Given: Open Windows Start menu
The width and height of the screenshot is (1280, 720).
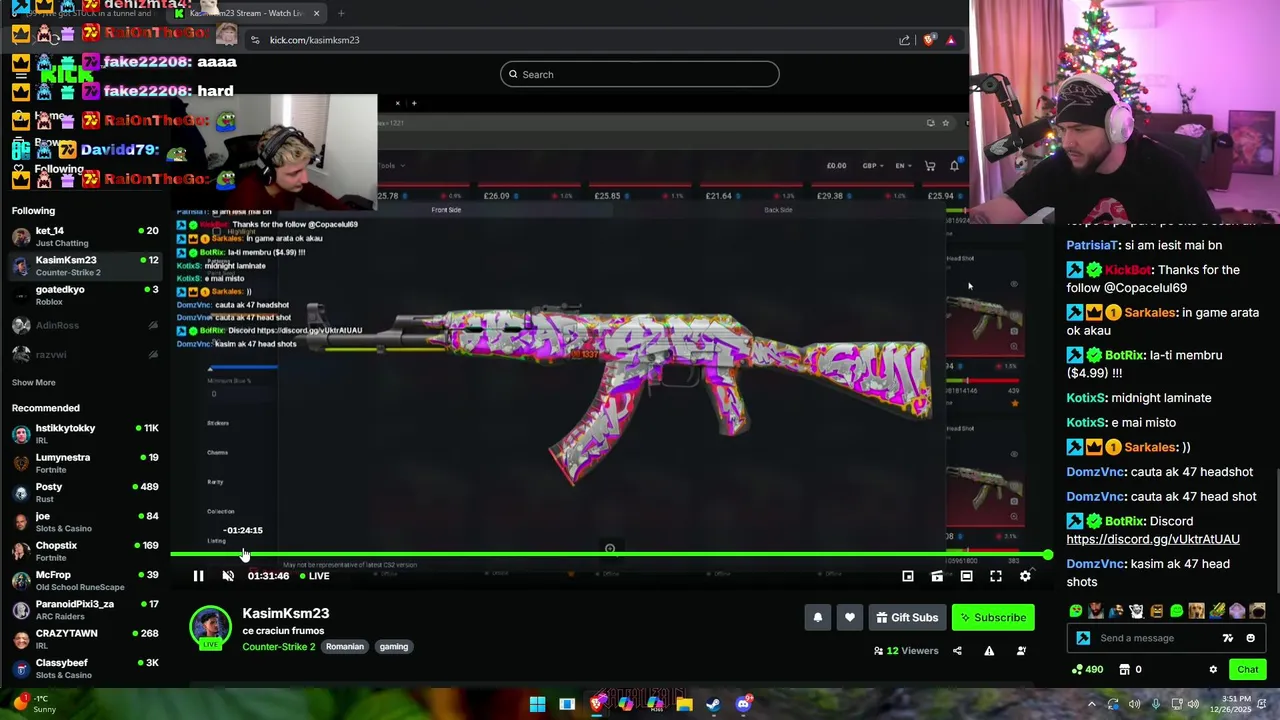Looking at the screenshot, I should click(x=537, y=704).
